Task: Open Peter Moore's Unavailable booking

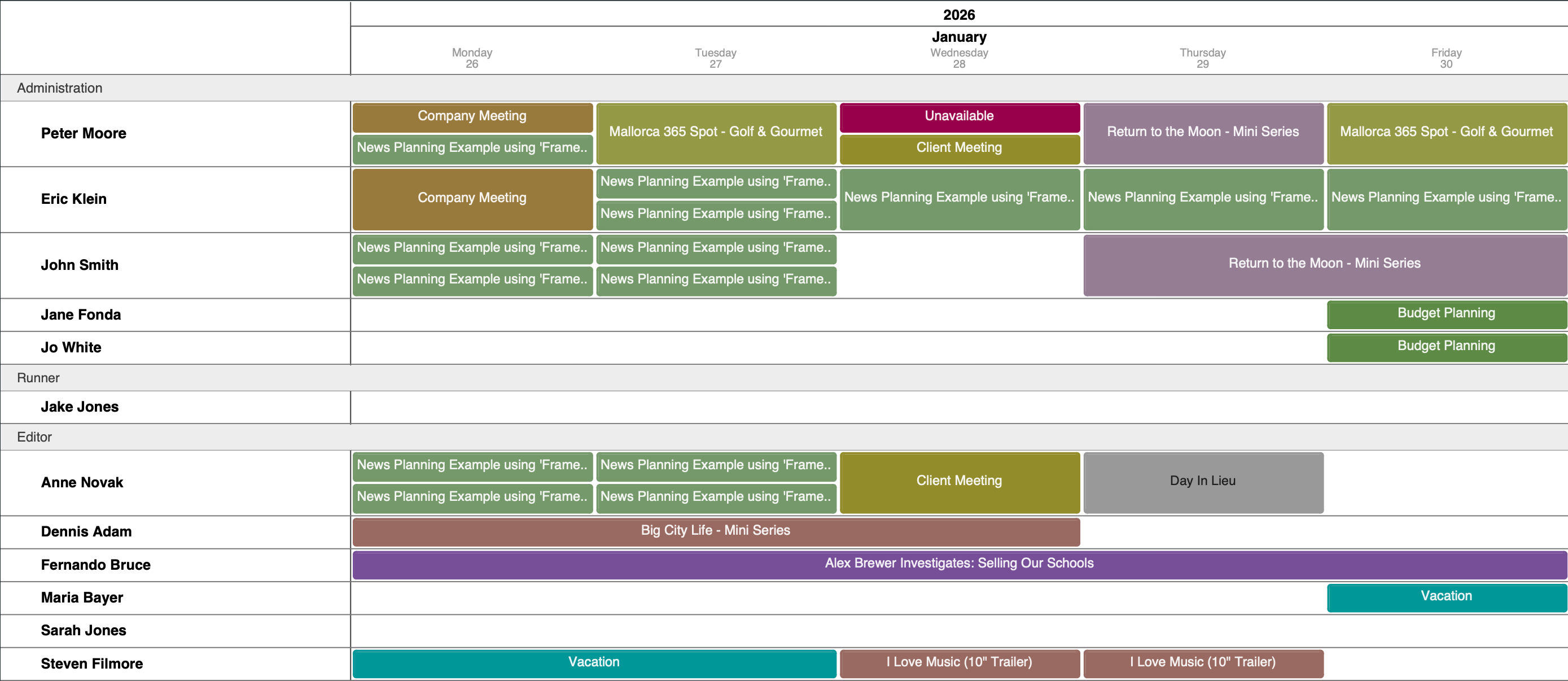Action: (960, 116)
